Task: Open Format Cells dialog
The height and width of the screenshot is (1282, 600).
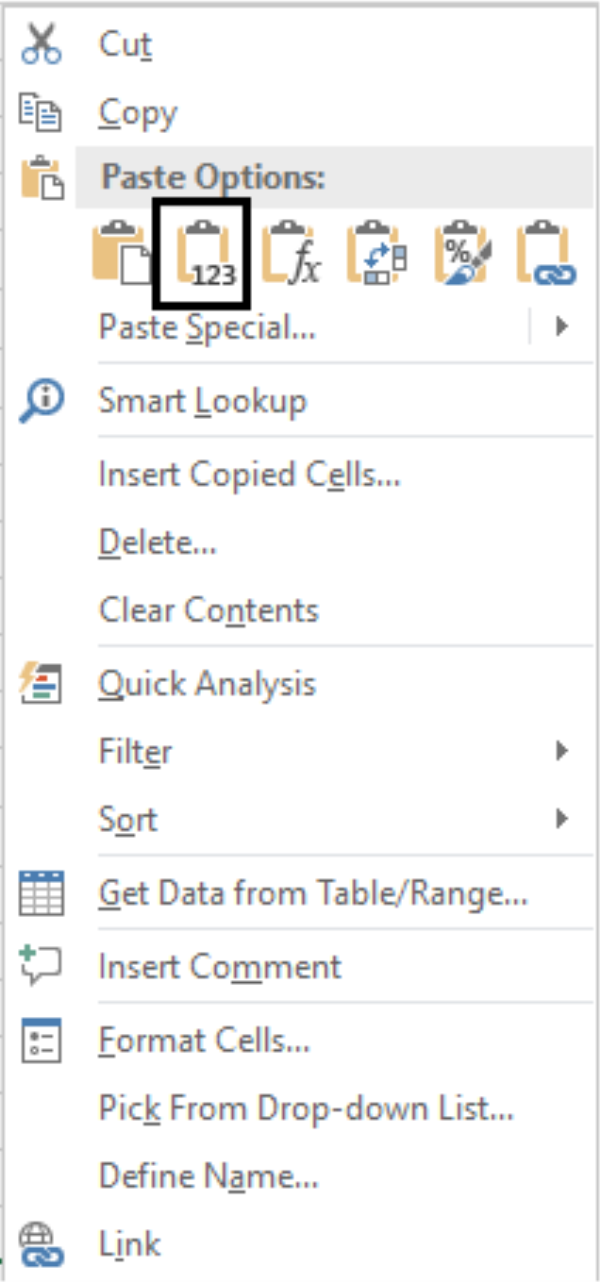Action: pyautogui.click(x=198, y=1040)
